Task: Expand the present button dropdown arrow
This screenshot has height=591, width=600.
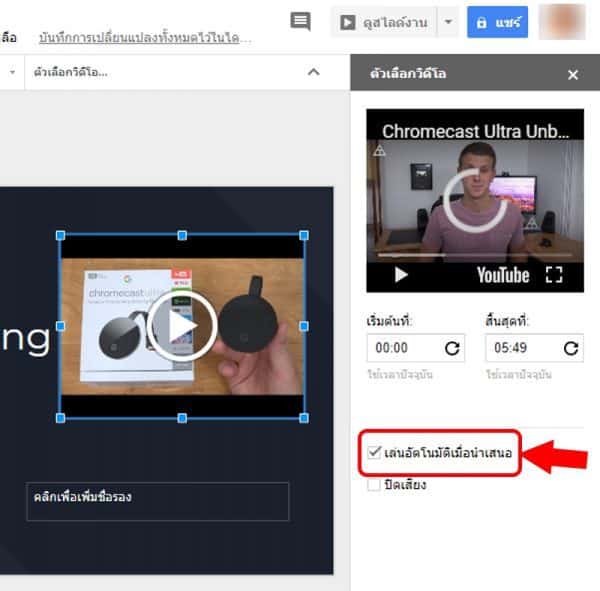Action: click(449, 22)
